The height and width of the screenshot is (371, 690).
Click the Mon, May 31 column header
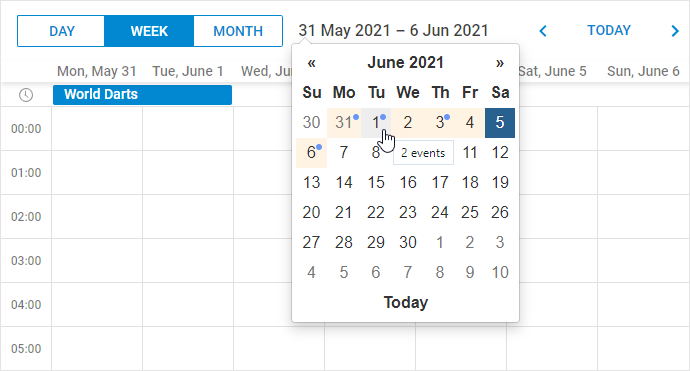97,71
